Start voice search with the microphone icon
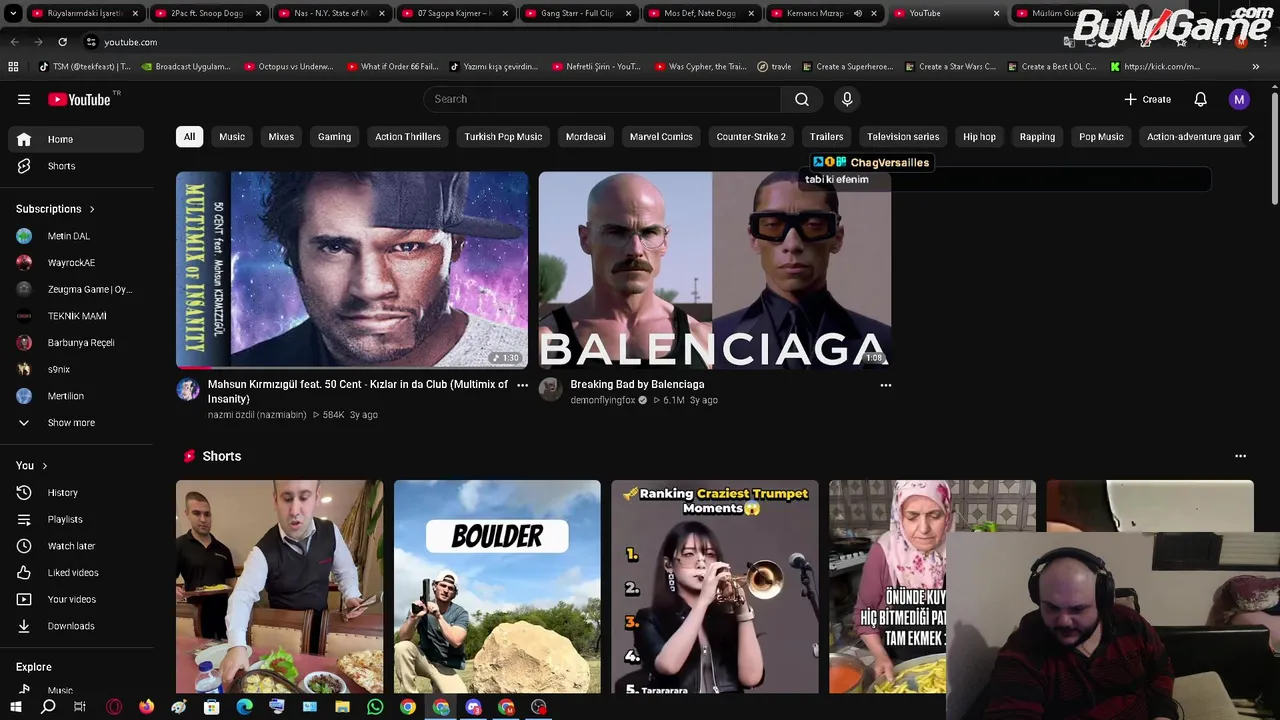 [847, 99]
